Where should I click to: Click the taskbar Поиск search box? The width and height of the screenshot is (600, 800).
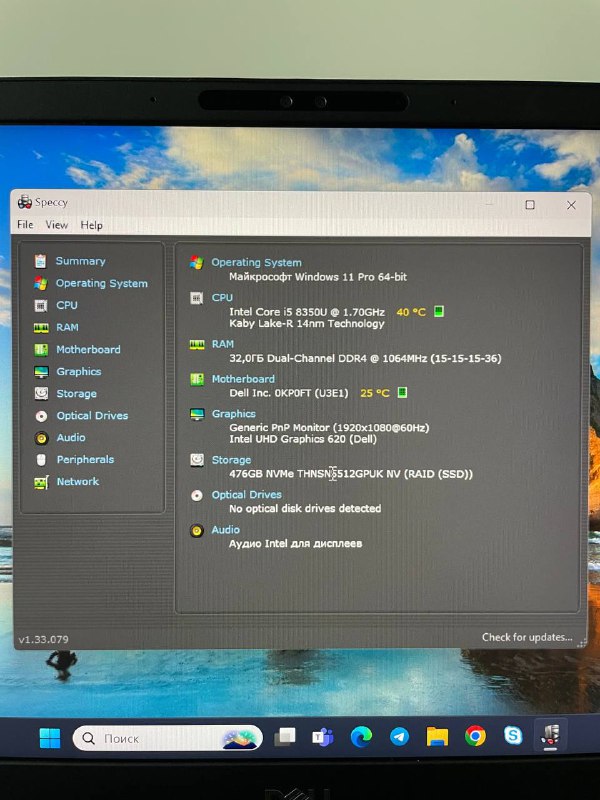coord(168,738)
